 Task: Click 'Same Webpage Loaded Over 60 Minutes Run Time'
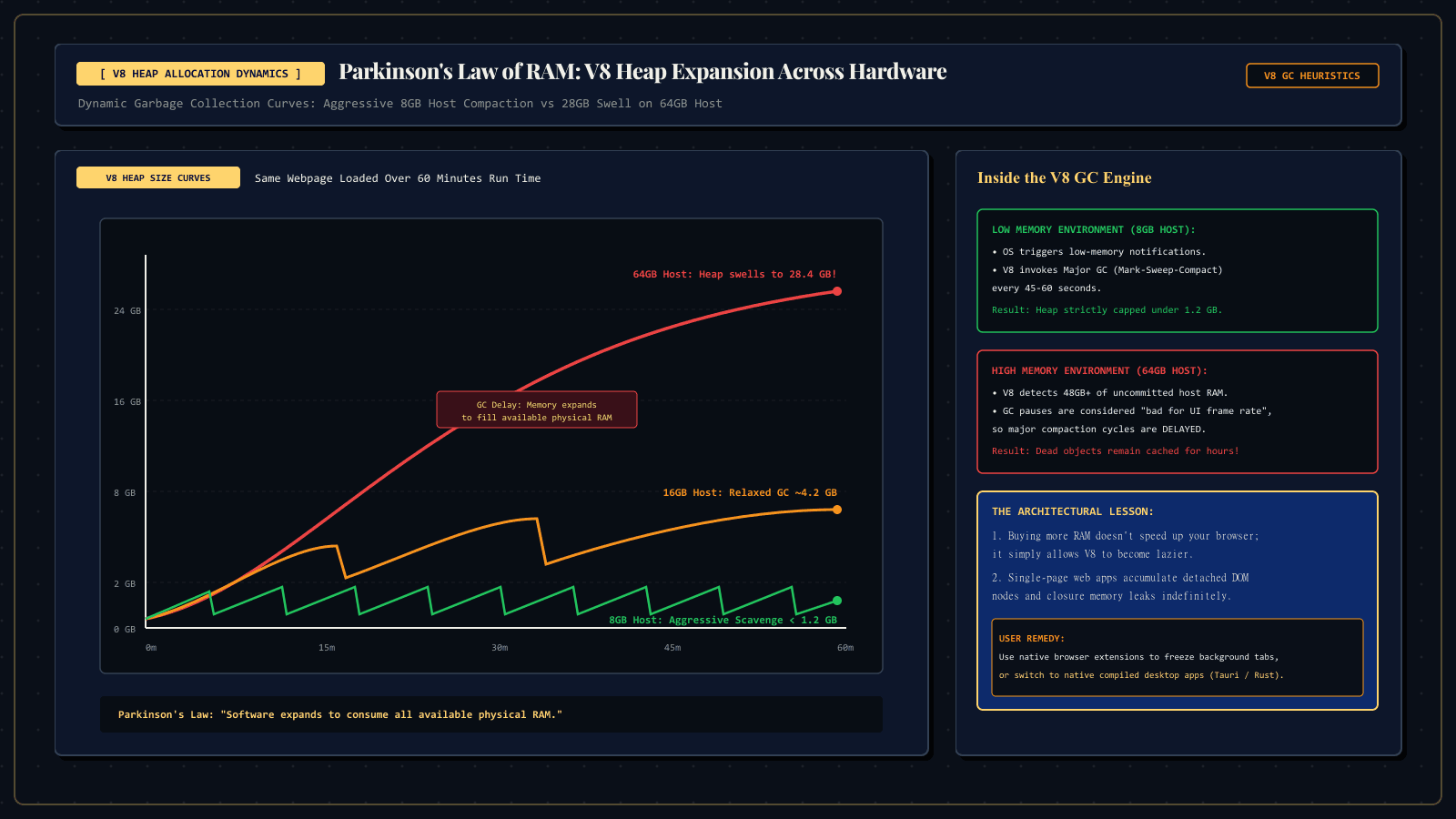tap(398, 178)
